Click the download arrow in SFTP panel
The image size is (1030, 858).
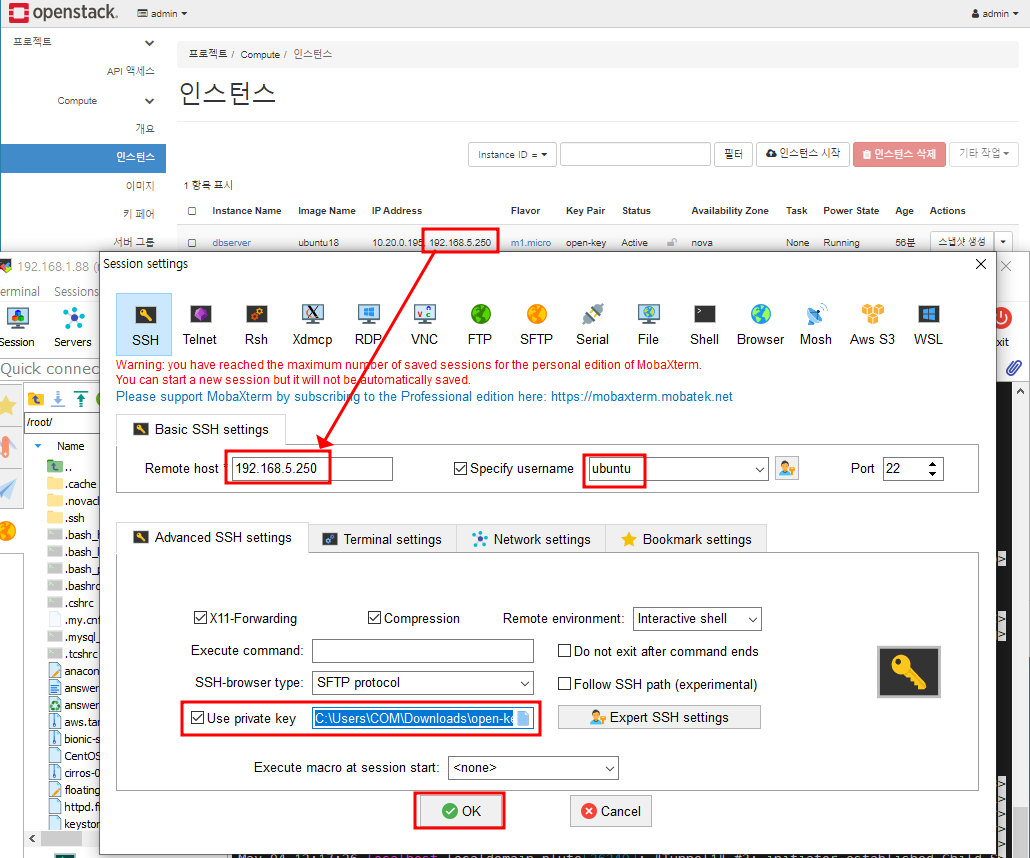58,398
